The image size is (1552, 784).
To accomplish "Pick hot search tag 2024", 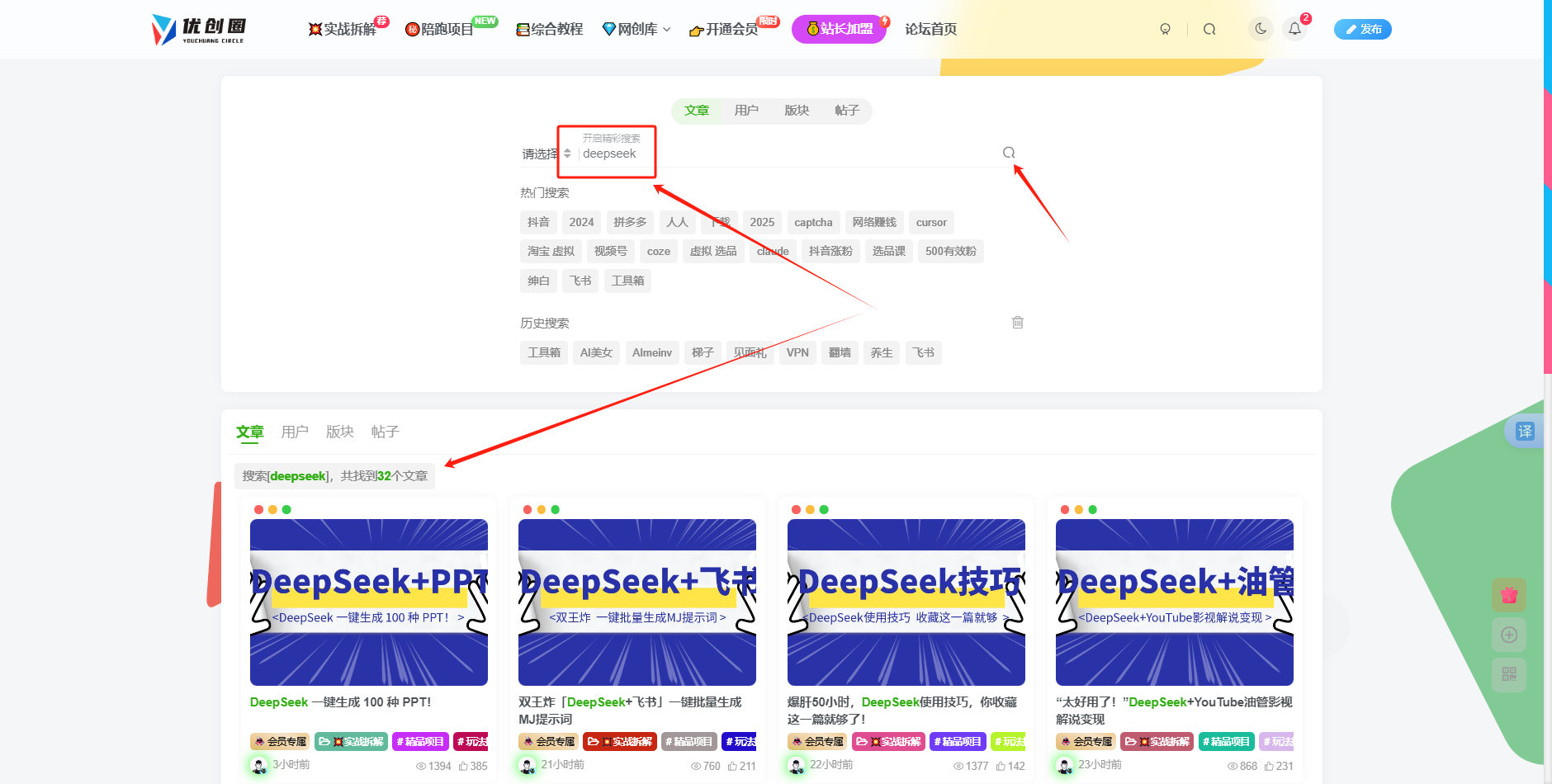I will pos(581,222).
